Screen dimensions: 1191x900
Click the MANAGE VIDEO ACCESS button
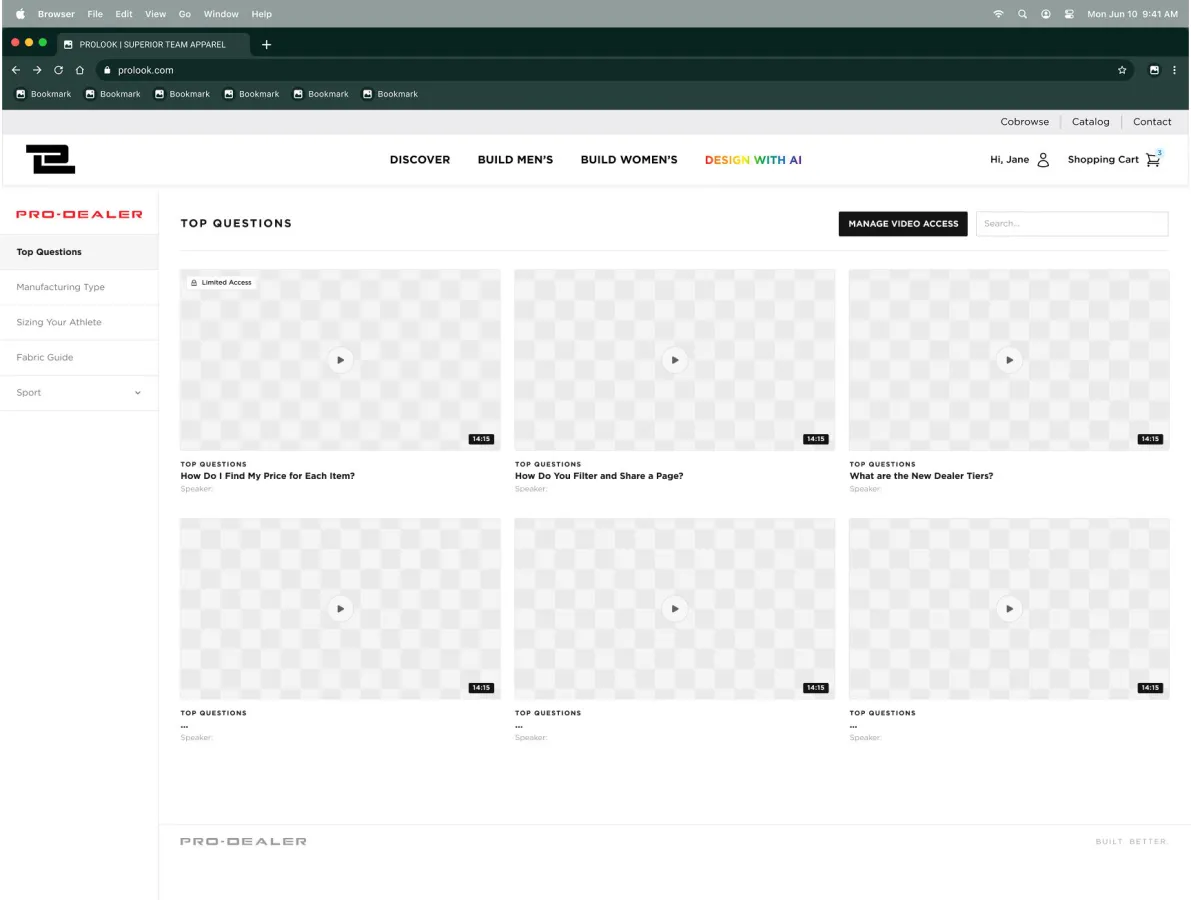(x=903, y=224)
